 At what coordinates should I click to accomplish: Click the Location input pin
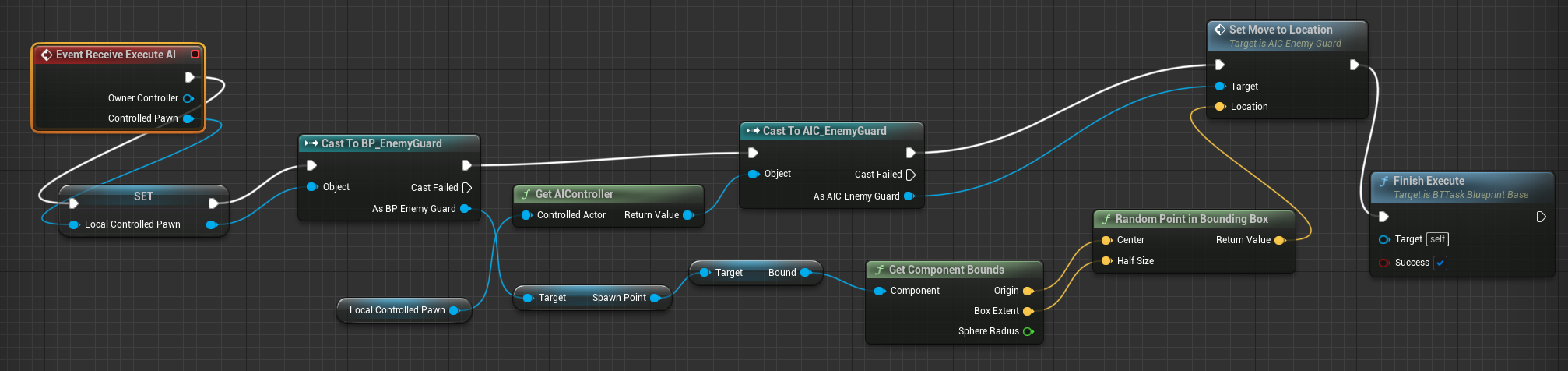1221,107
